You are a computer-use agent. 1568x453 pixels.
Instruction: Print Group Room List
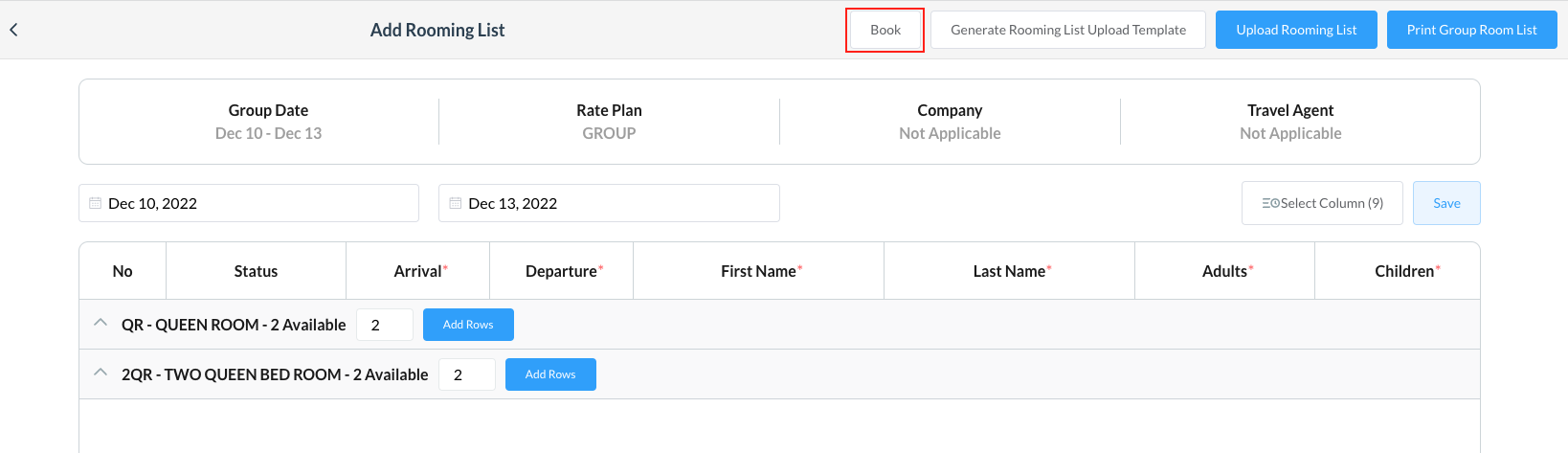[1470, 30]
